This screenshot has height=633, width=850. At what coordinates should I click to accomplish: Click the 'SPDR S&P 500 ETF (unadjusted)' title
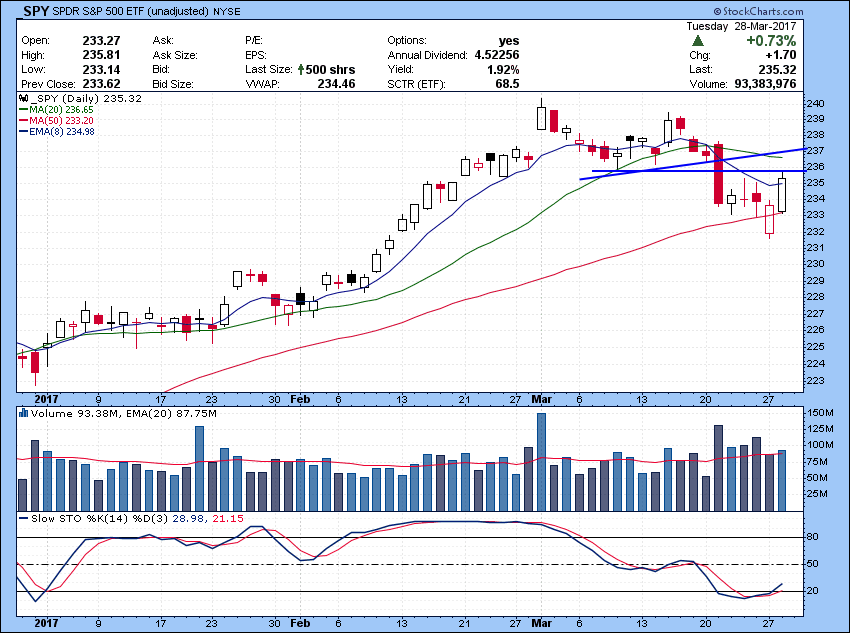[131, 11]
